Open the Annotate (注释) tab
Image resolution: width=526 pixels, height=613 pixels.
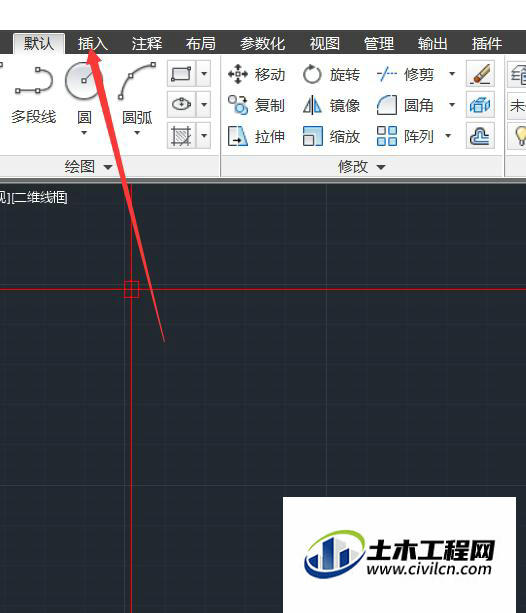(147, 43)
